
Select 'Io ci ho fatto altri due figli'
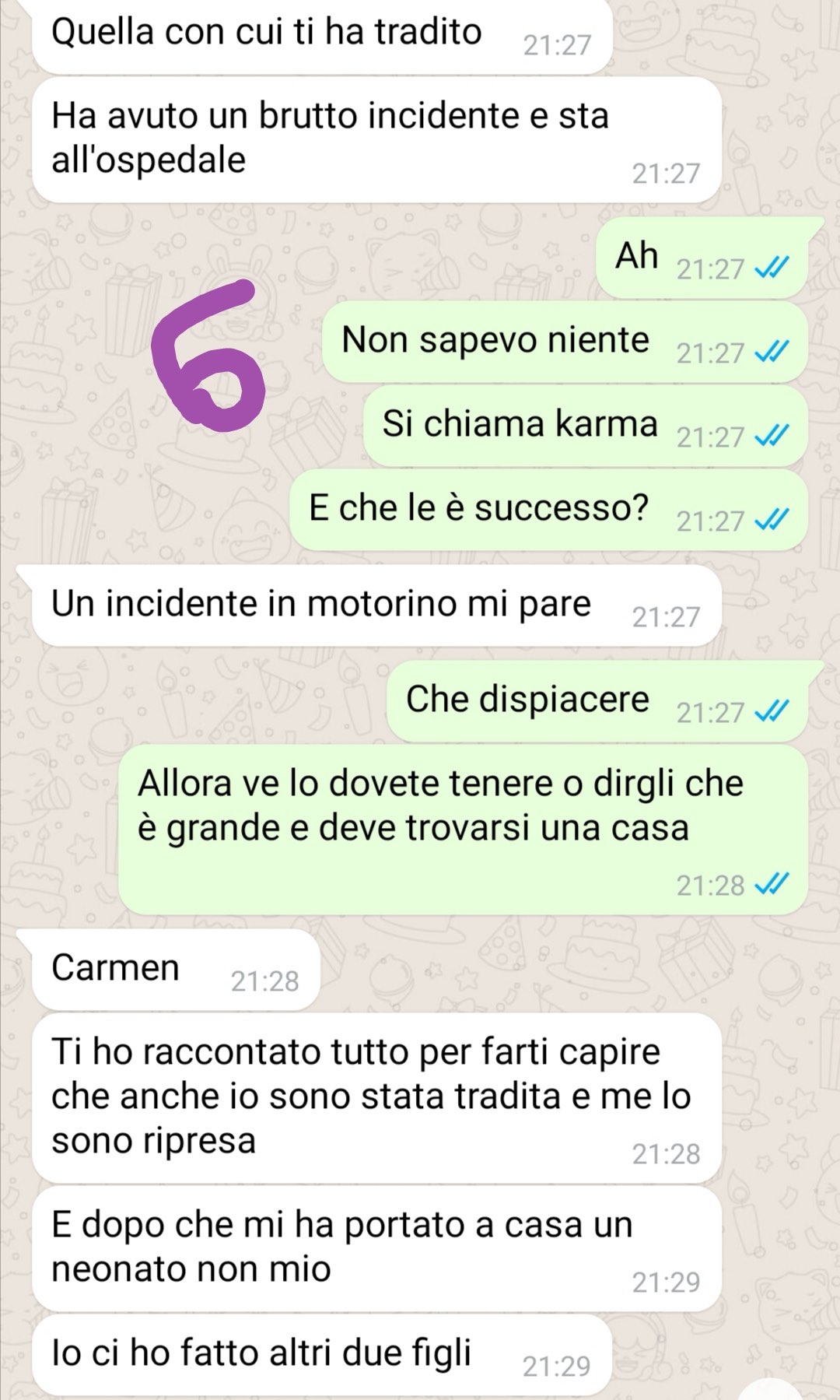322,1355
